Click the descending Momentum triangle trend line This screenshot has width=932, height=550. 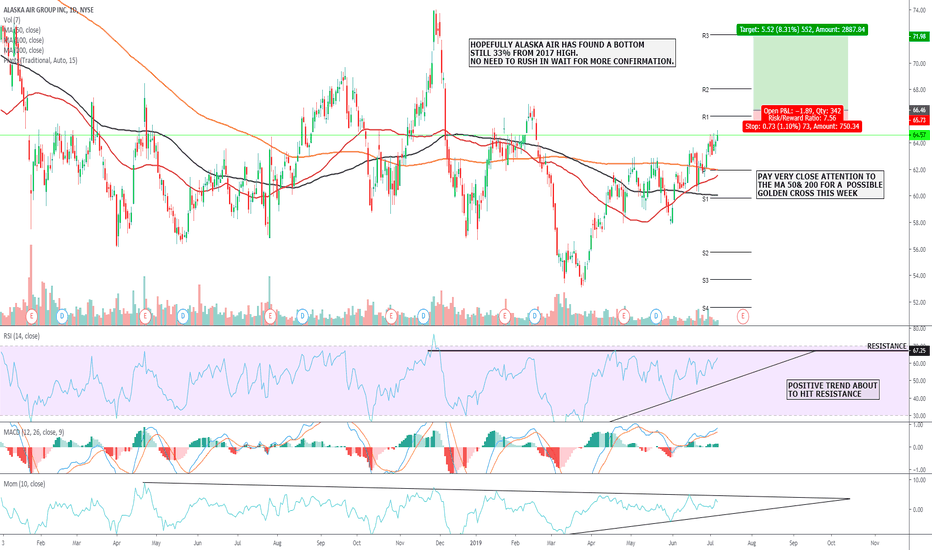tap(496, 491)
